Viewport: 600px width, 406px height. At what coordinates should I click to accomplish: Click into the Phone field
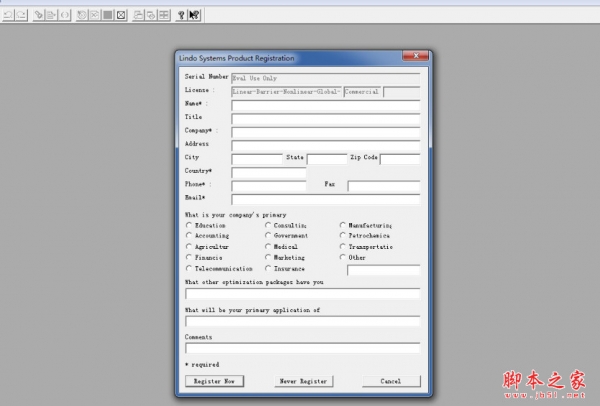269,186
